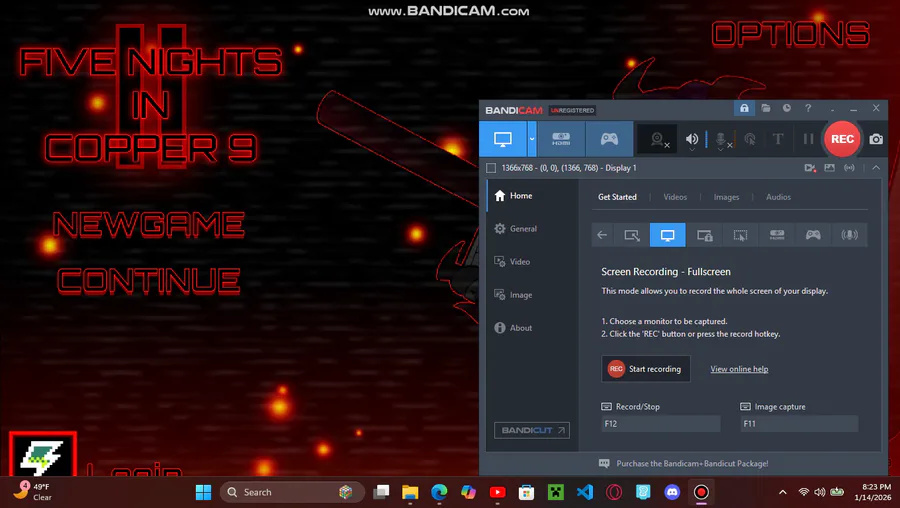Open output folder icon in title bar
Image resolution: width=900 pixels, height=508 pixels.
click(766, 108)
